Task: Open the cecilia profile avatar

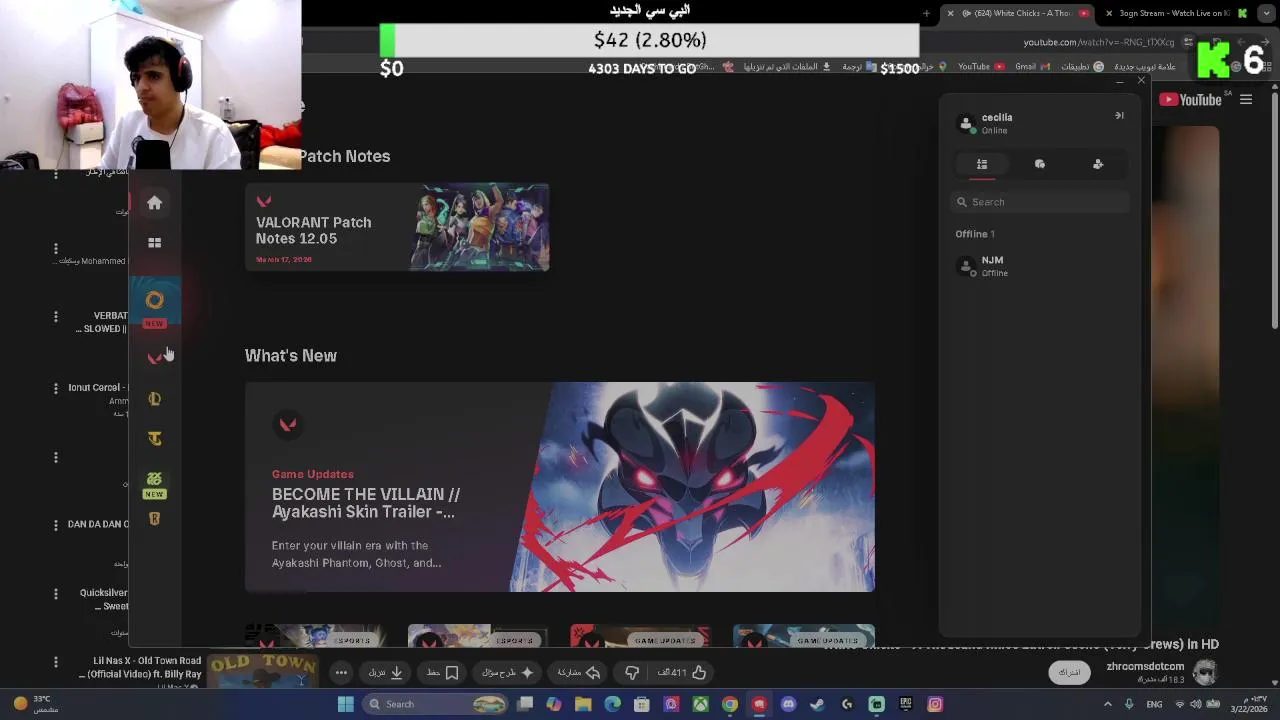Action: [966, 124]
